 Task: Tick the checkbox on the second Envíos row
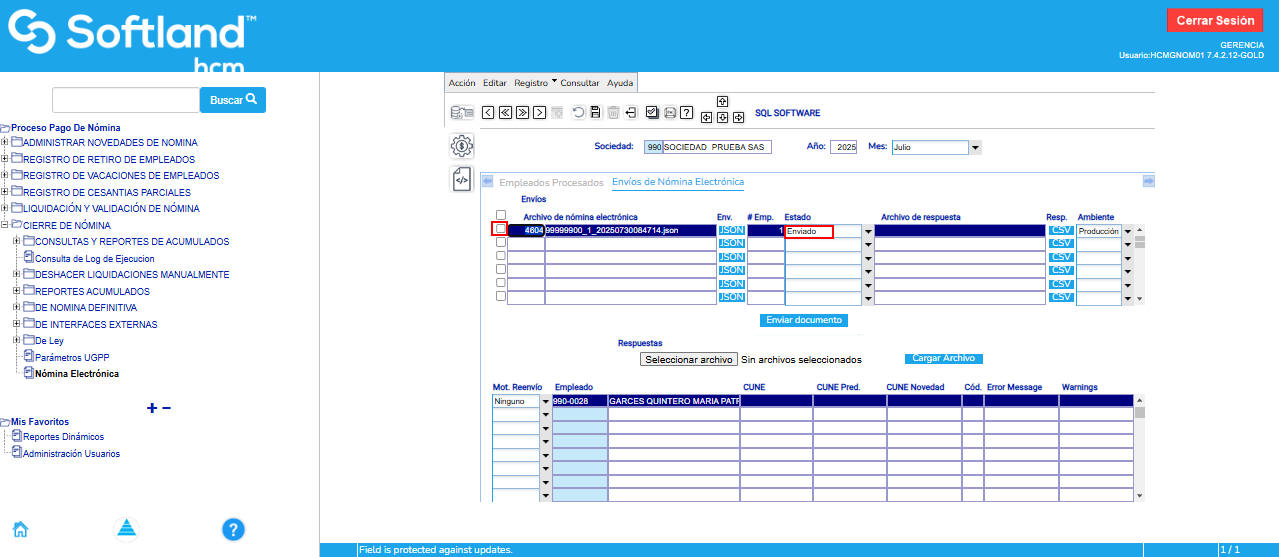[x=501, y=243]
